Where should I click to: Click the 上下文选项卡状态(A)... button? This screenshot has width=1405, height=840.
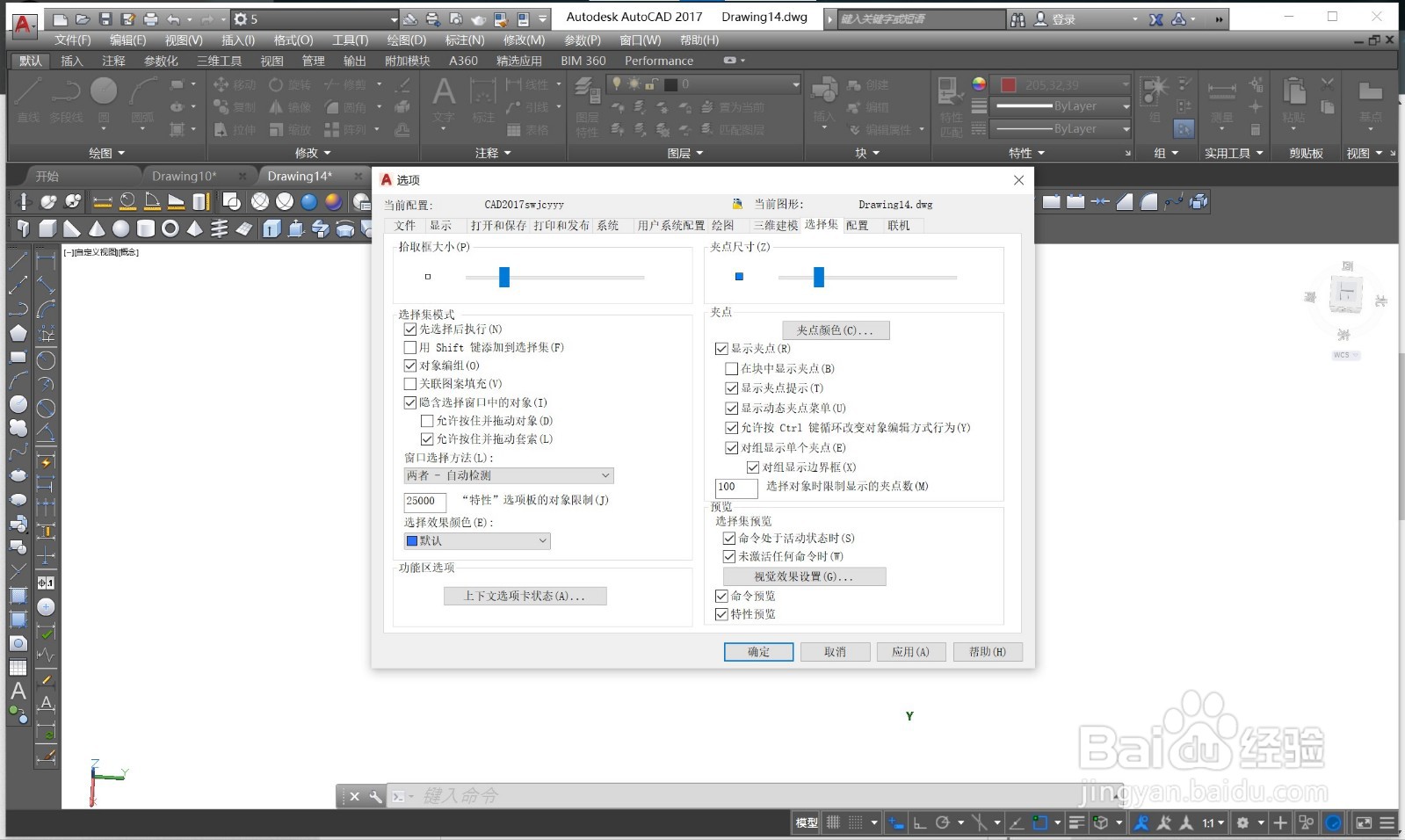point(525,596)
